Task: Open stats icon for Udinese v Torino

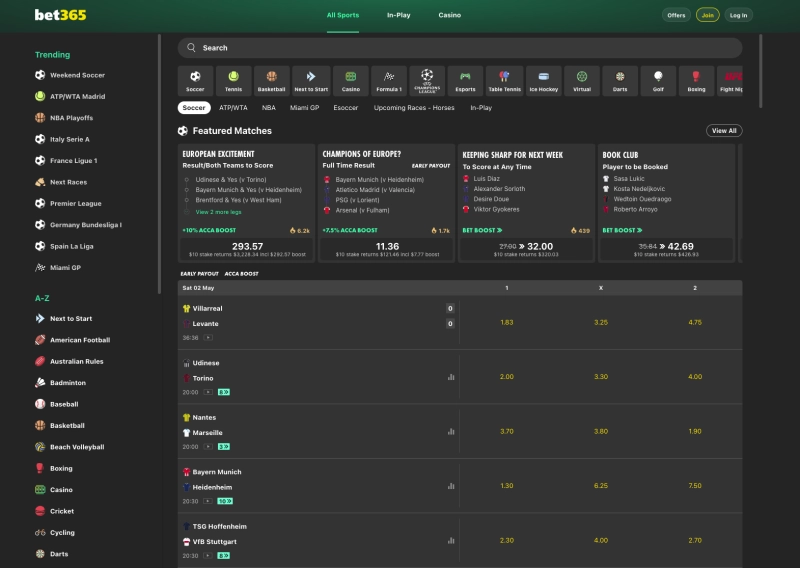Action: pyautogui.click(x=451, y=377)
